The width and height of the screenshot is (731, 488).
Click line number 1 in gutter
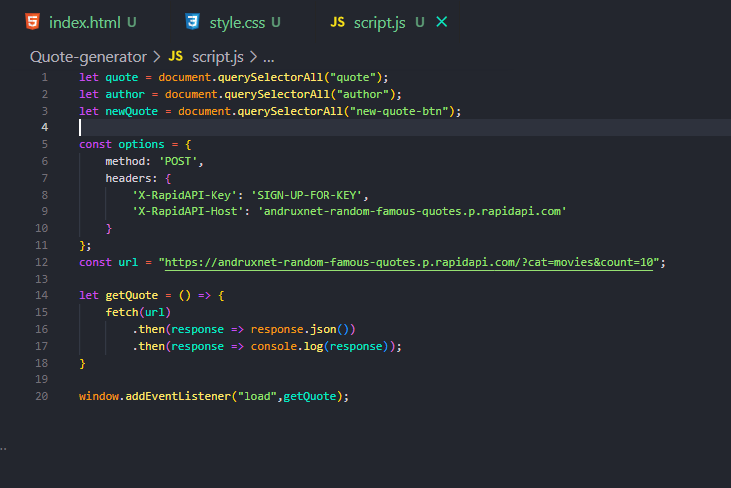click(44, 77)
